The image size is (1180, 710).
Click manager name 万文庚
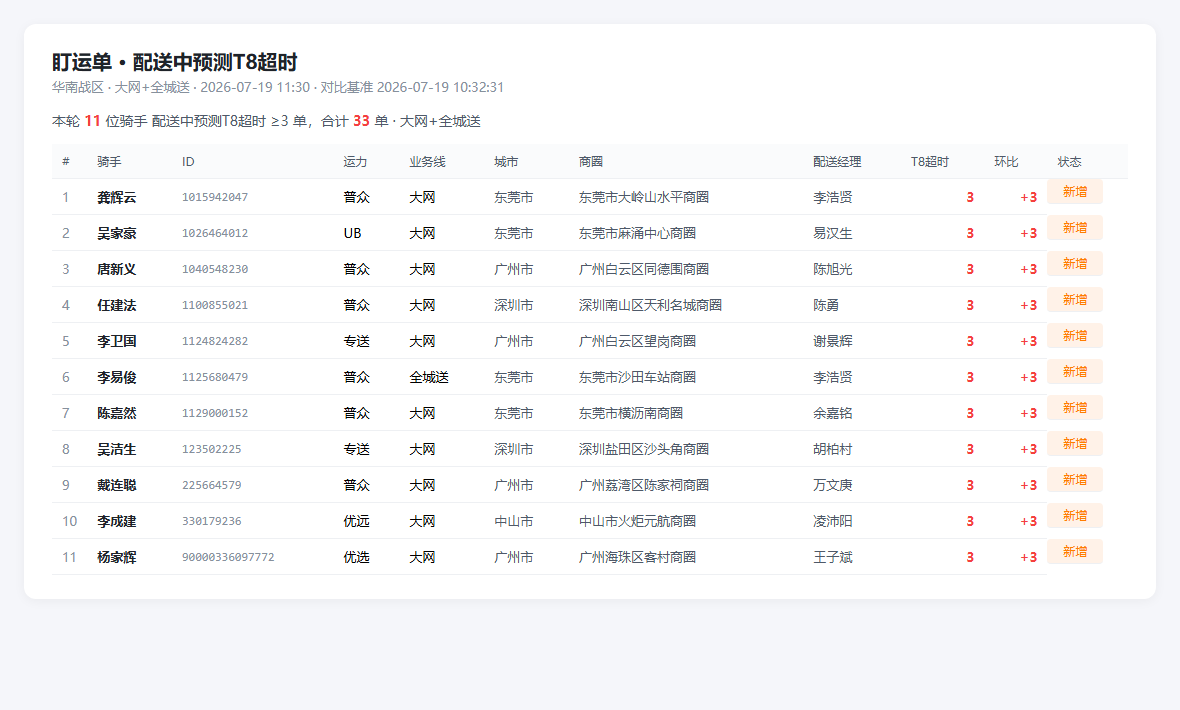(832, 486)
